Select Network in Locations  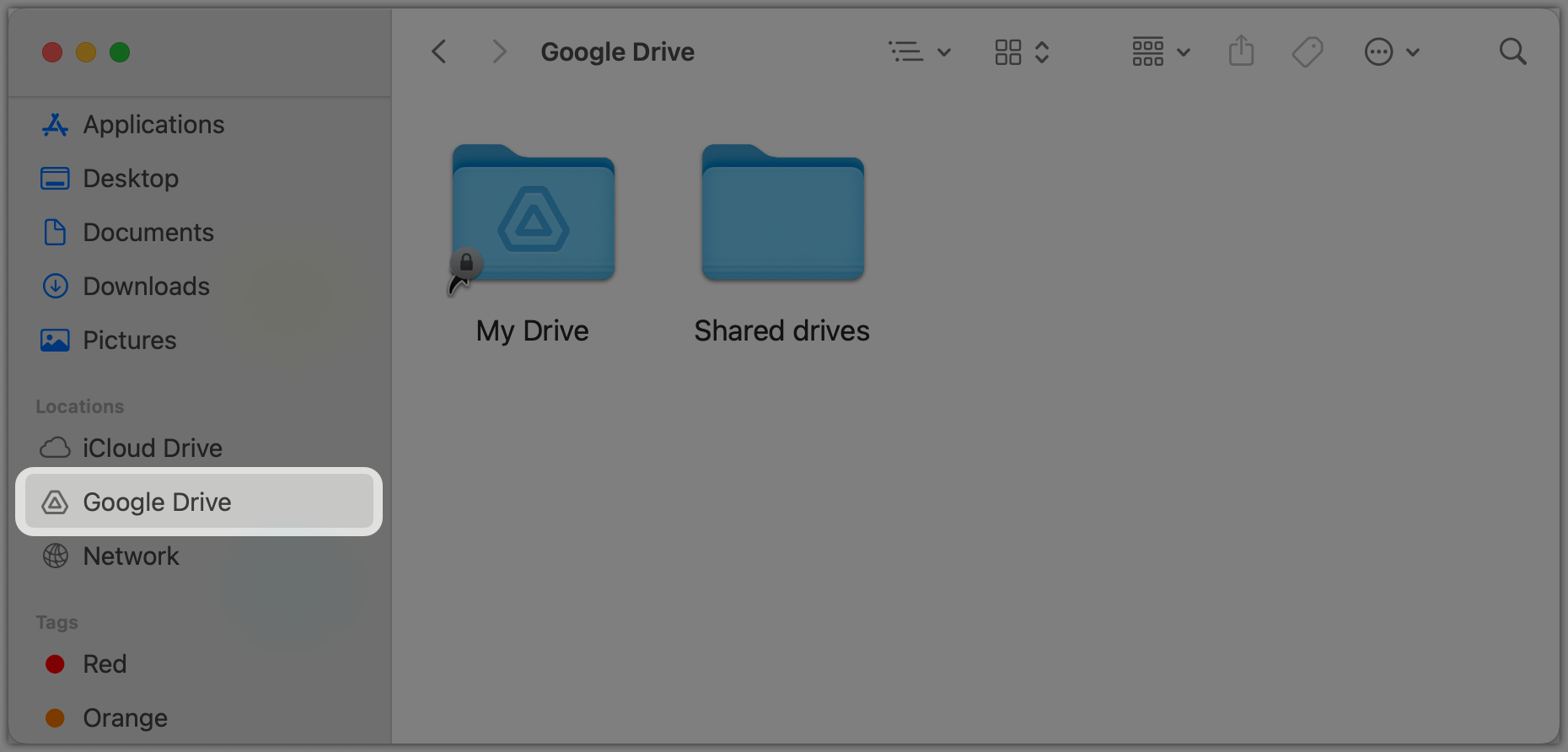point(199,556)
